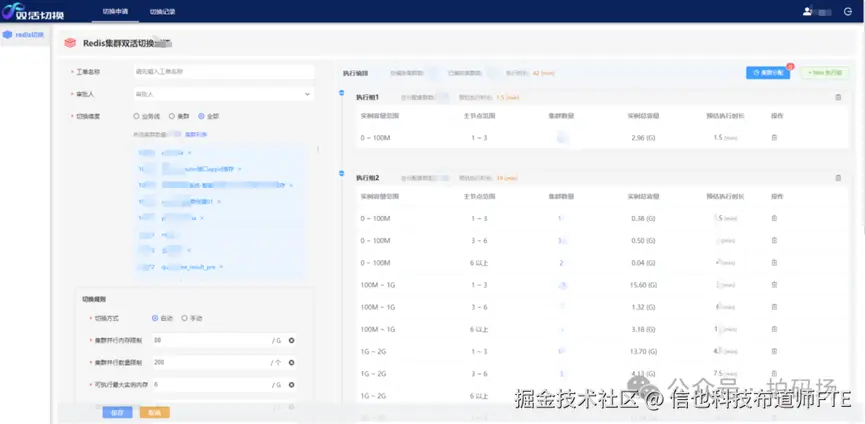The width and height of the screenshot is (865, 424).
Task: Open redis切换 in the left sidebar
Action: tap(26, 35)
